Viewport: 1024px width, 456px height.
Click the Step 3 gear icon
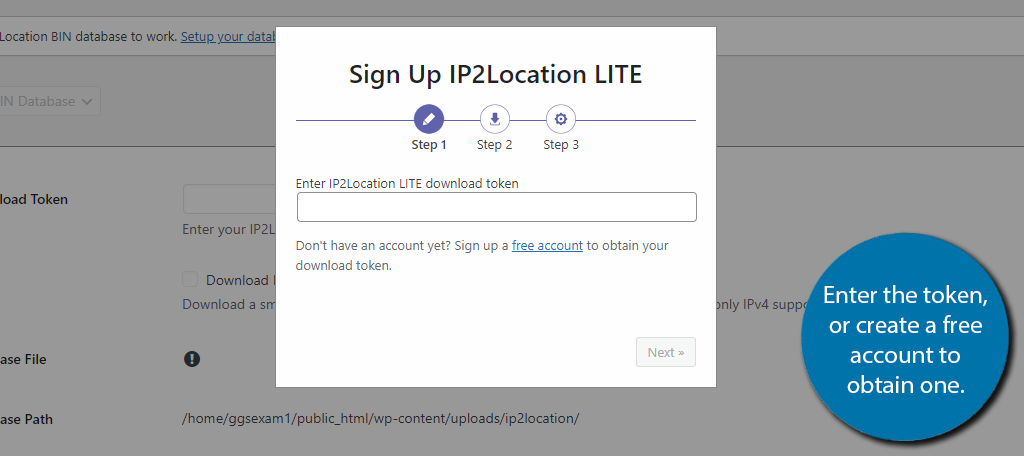561,120
